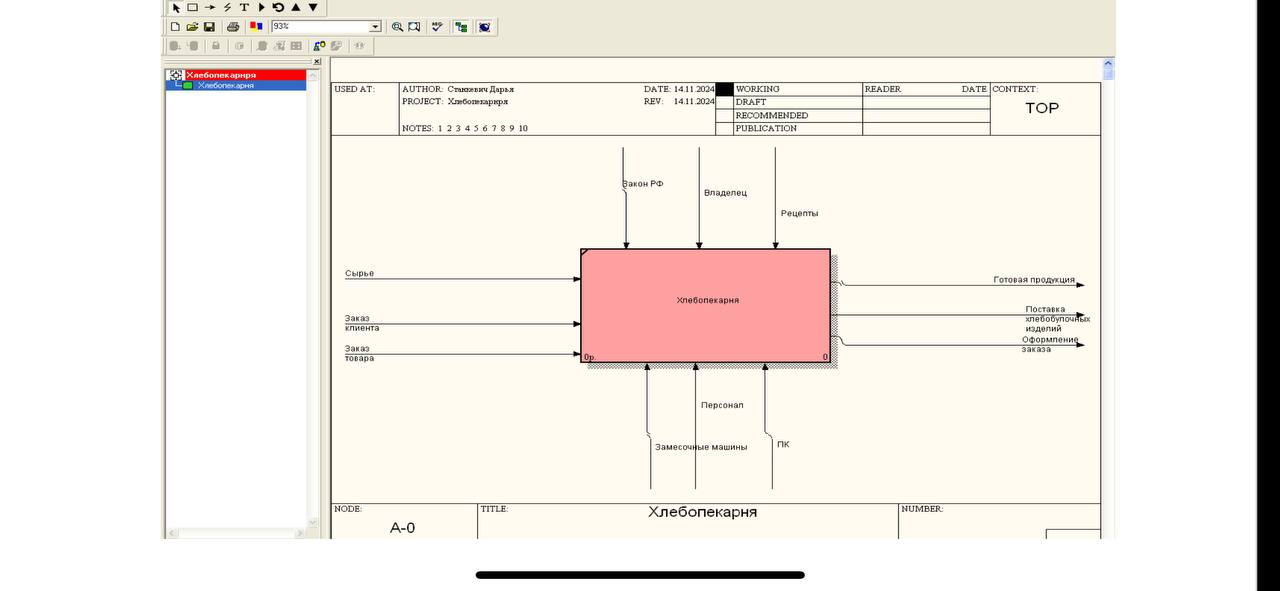The height and width of the screenshot is (591, 1280).
Task: Toggle the model explorer tree icon
Action: point(461,27)
